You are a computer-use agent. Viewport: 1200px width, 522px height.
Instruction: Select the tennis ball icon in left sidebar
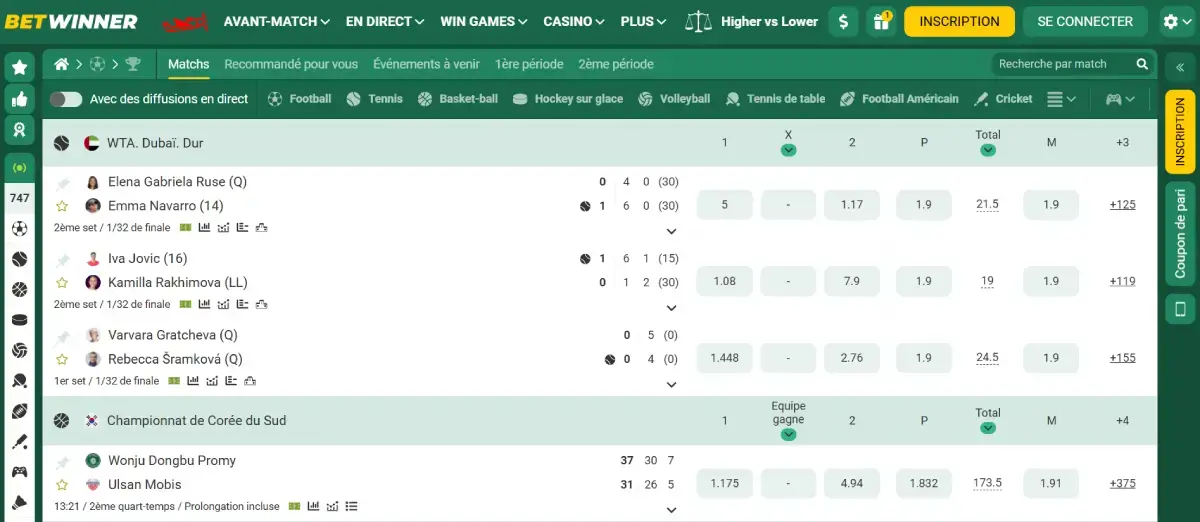(x=19, y=259)
